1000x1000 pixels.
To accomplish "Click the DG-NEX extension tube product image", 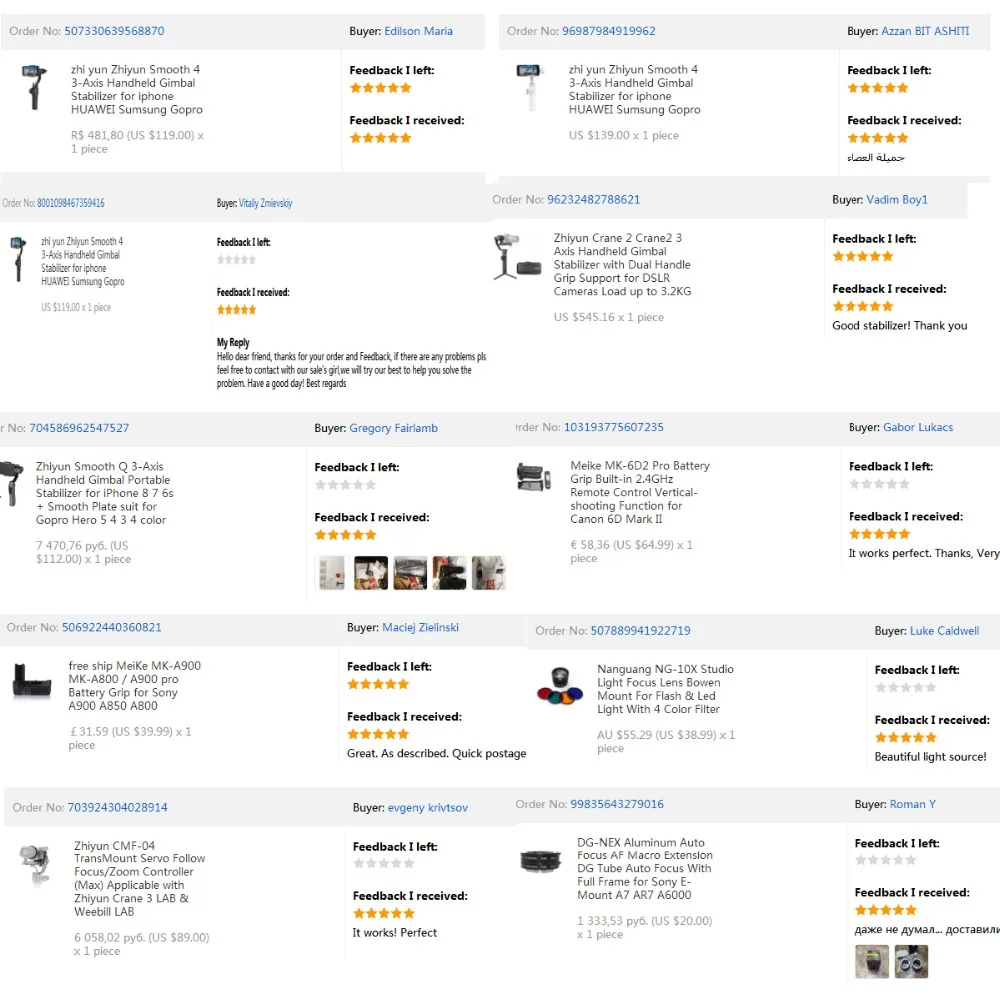I will [x=541, y=861].
